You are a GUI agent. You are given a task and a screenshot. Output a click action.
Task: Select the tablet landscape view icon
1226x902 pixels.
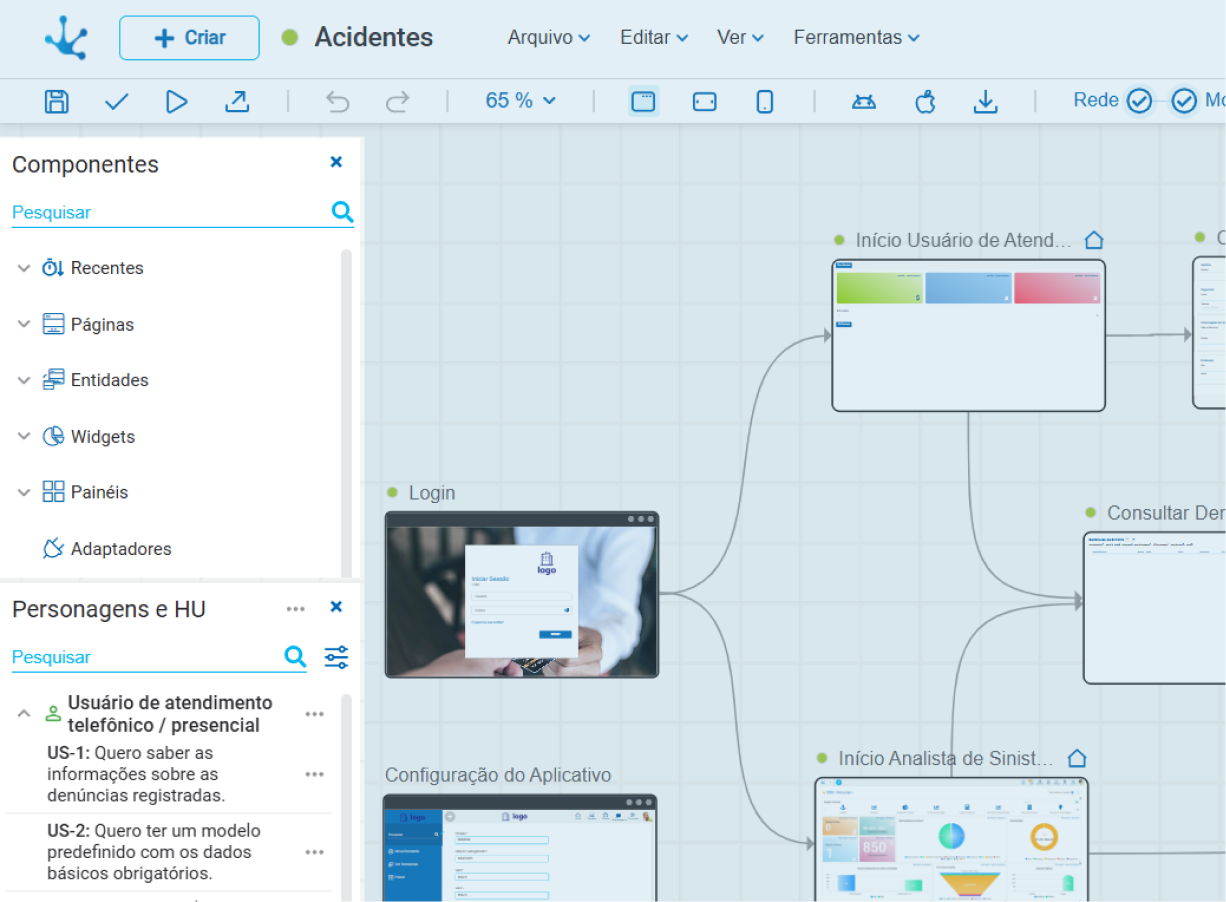coord(704,101)
